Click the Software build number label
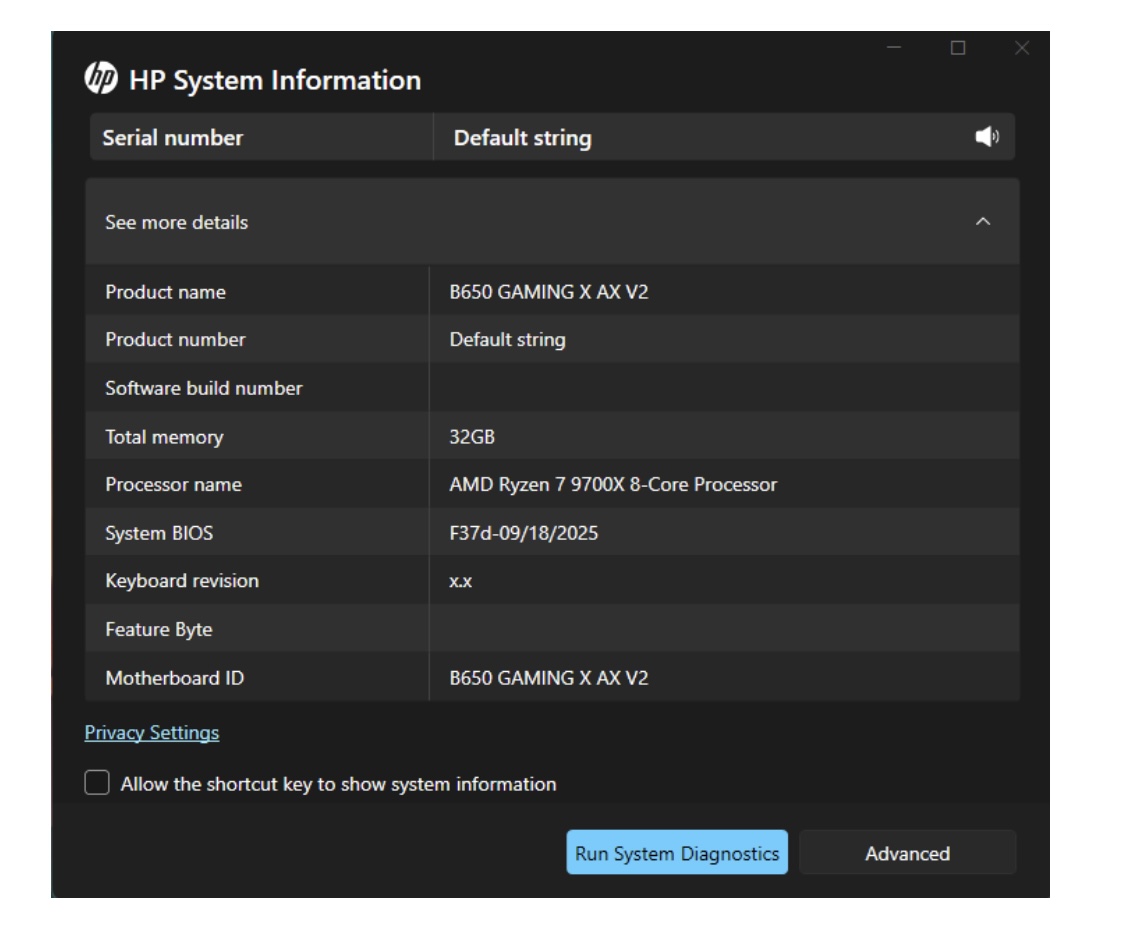The width and height of the screenshot is (1122, 932). (x=204, y=389)
